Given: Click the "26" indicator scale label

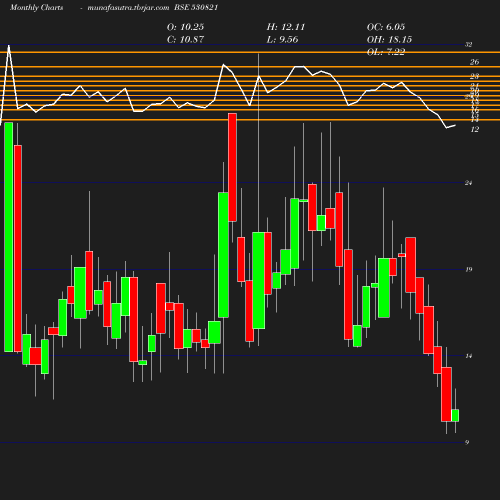Looking at the screenshot, I should coord(474,62).
